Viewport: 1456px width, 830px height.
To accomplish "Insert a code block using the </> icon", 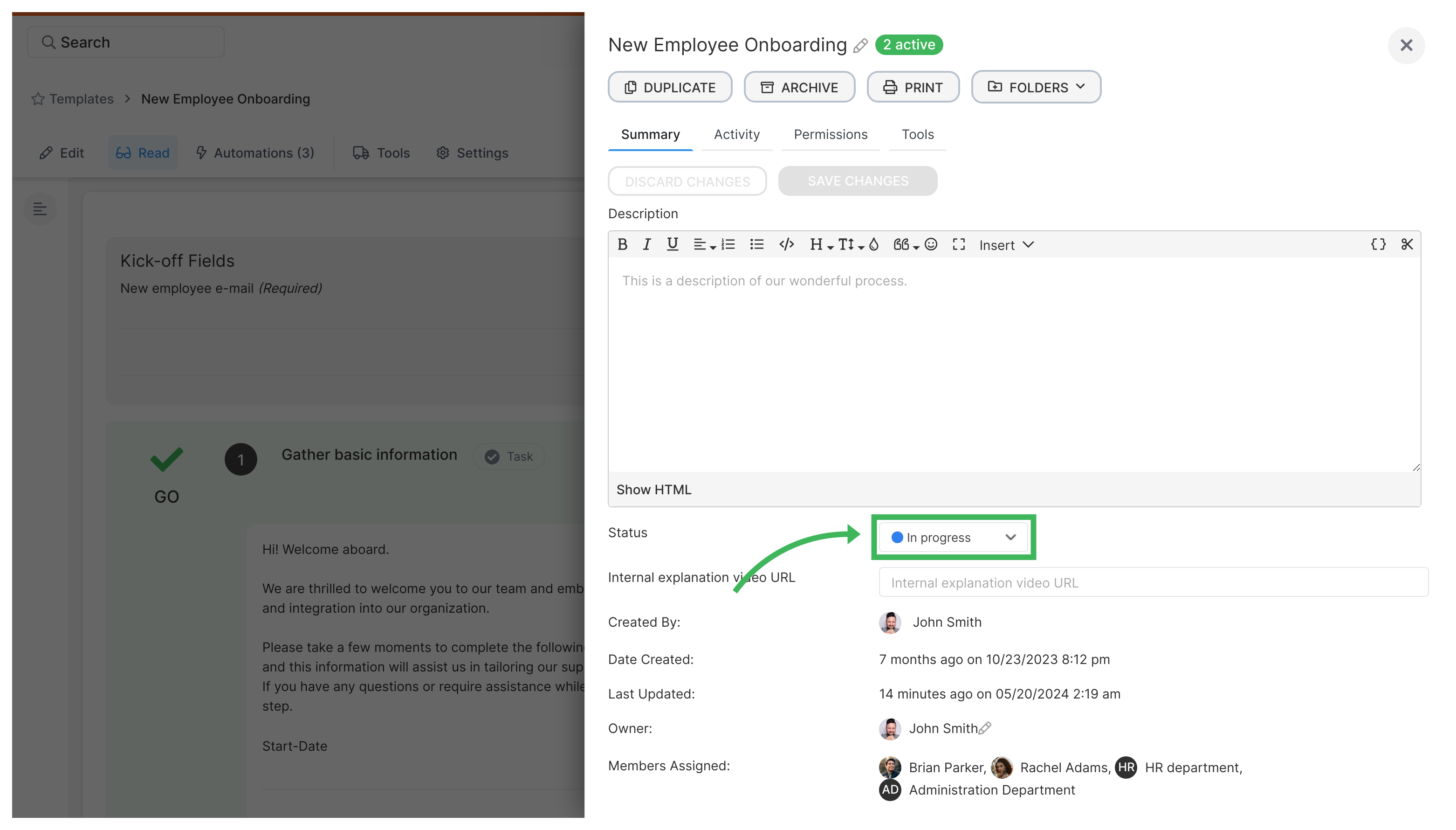I will click(x=787, y=244).
